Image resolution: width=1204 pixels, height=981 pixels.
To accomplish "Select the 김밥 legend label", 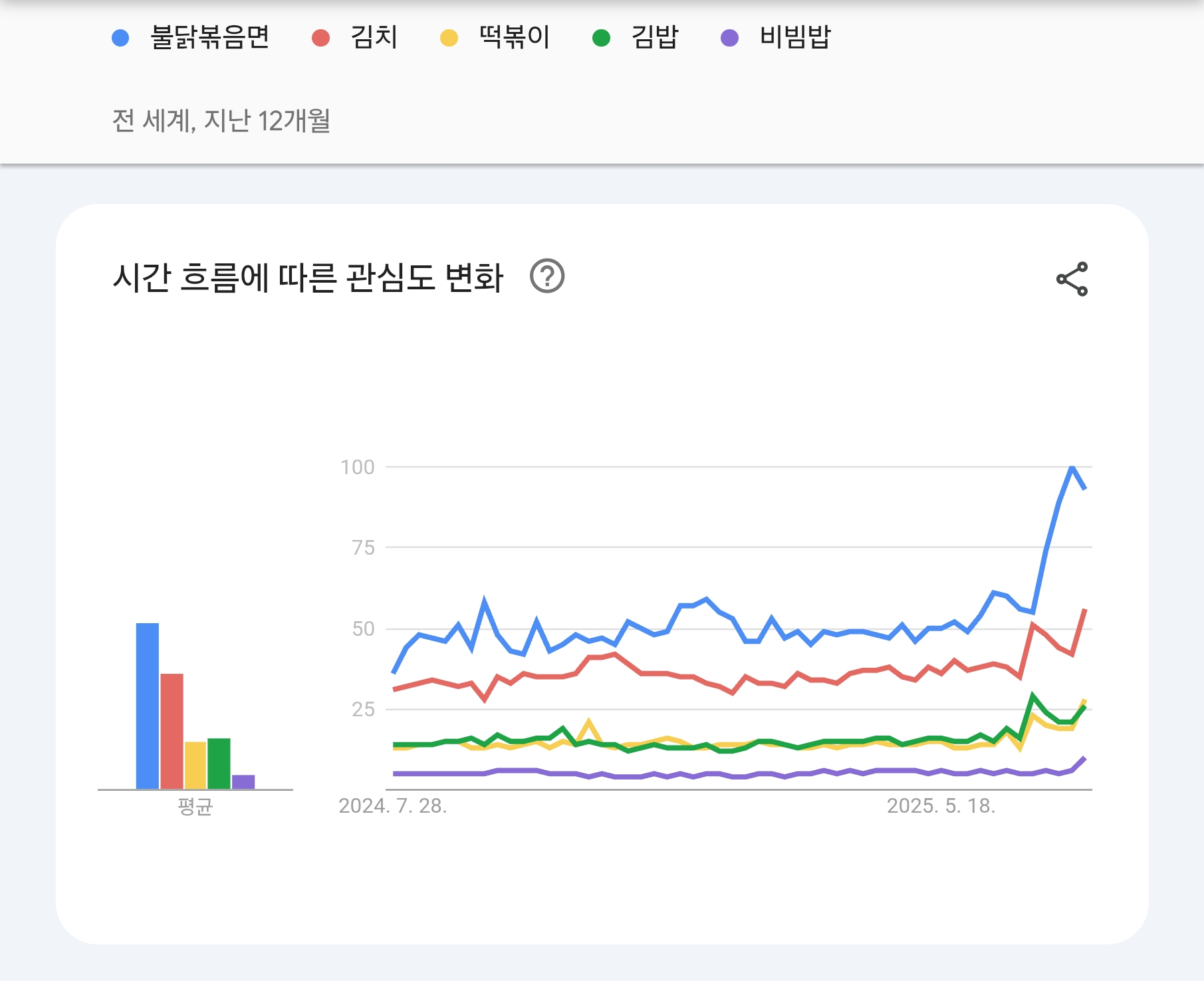I will pyautogui.click(x=655, y=37).
